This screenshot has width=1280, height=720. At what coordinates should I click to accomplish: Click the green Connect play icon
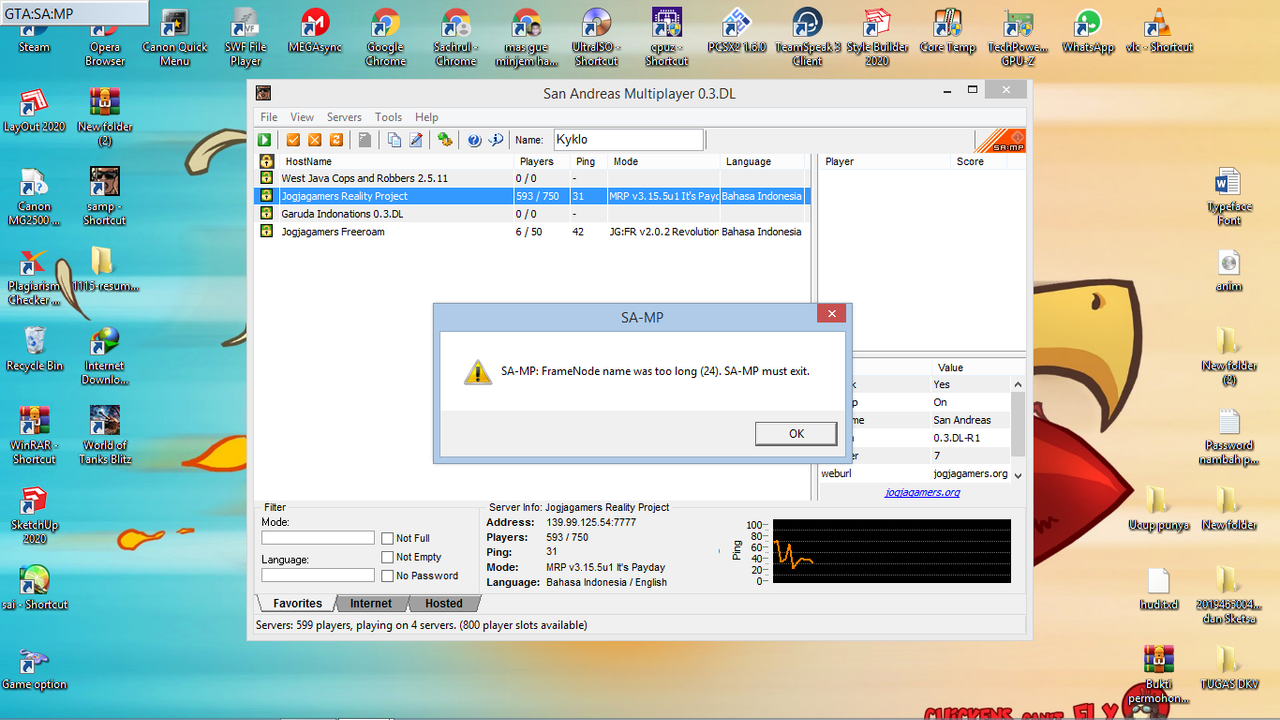point(265,140)
